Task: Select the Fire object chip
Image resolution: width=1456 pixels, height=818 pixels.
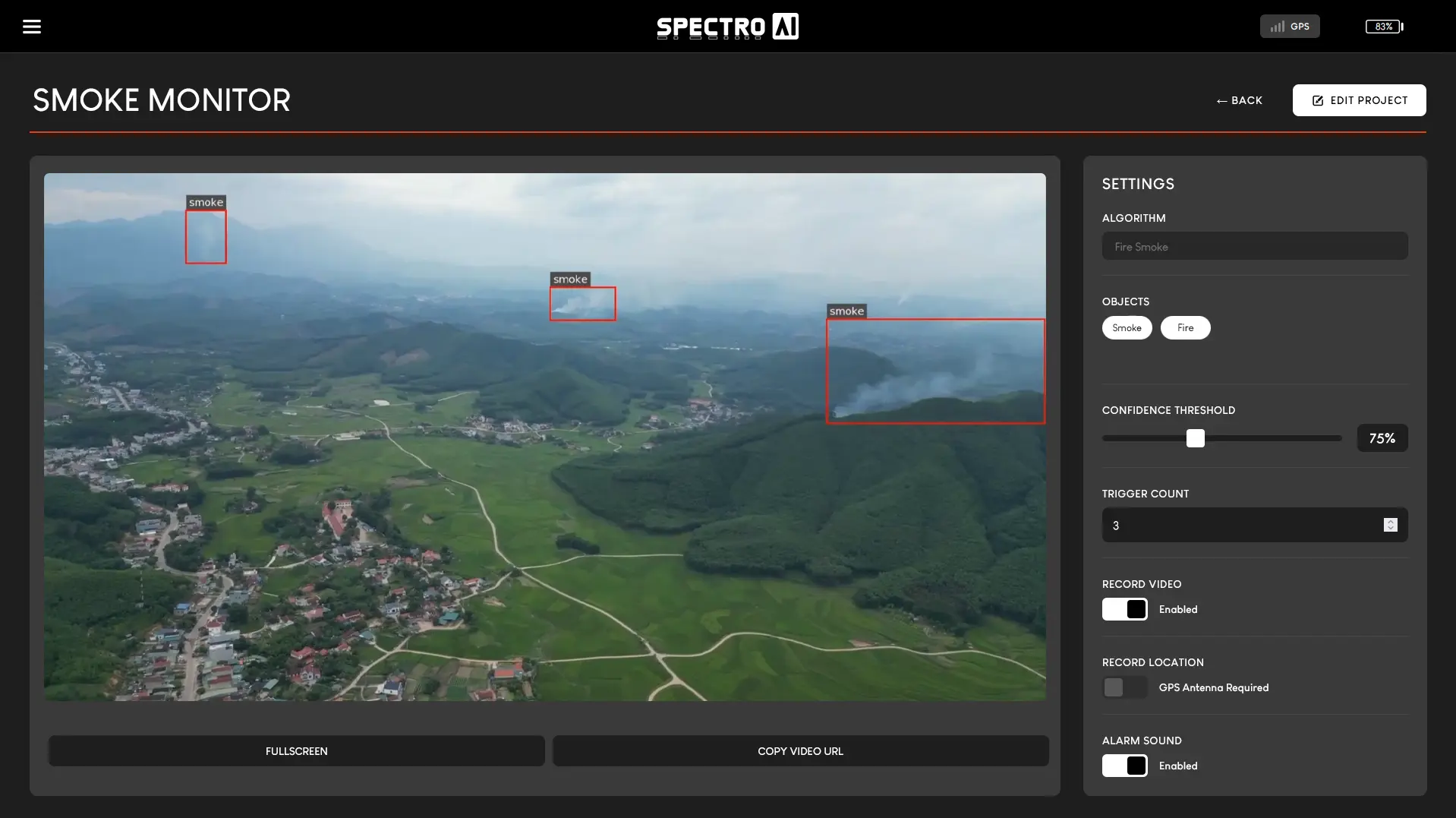Action: pyautogui.click(x=1185, y=327)
